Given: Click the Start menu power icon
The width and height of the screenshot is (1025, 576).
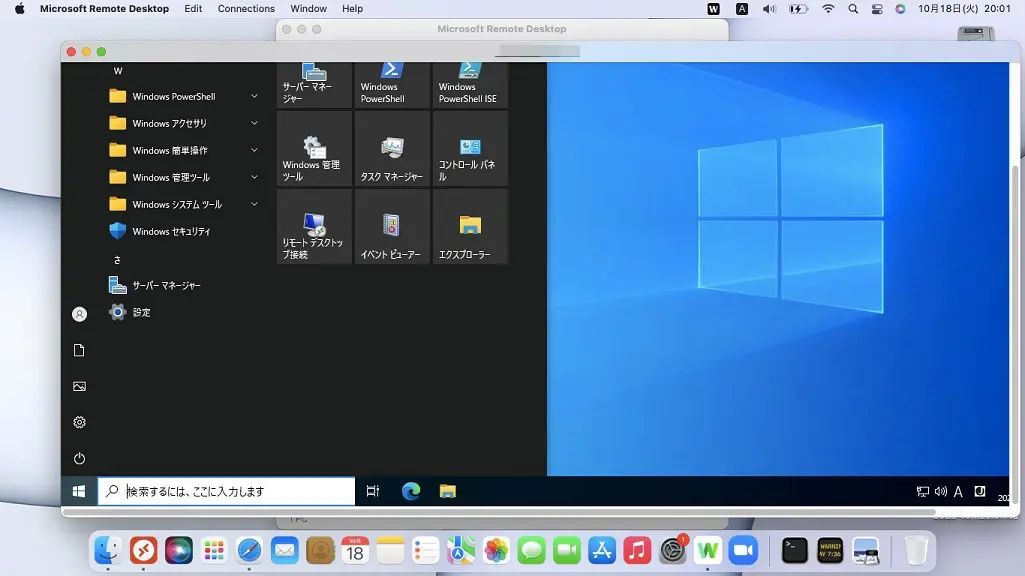Looking at the screenshot, I should (x=79, y=459).
